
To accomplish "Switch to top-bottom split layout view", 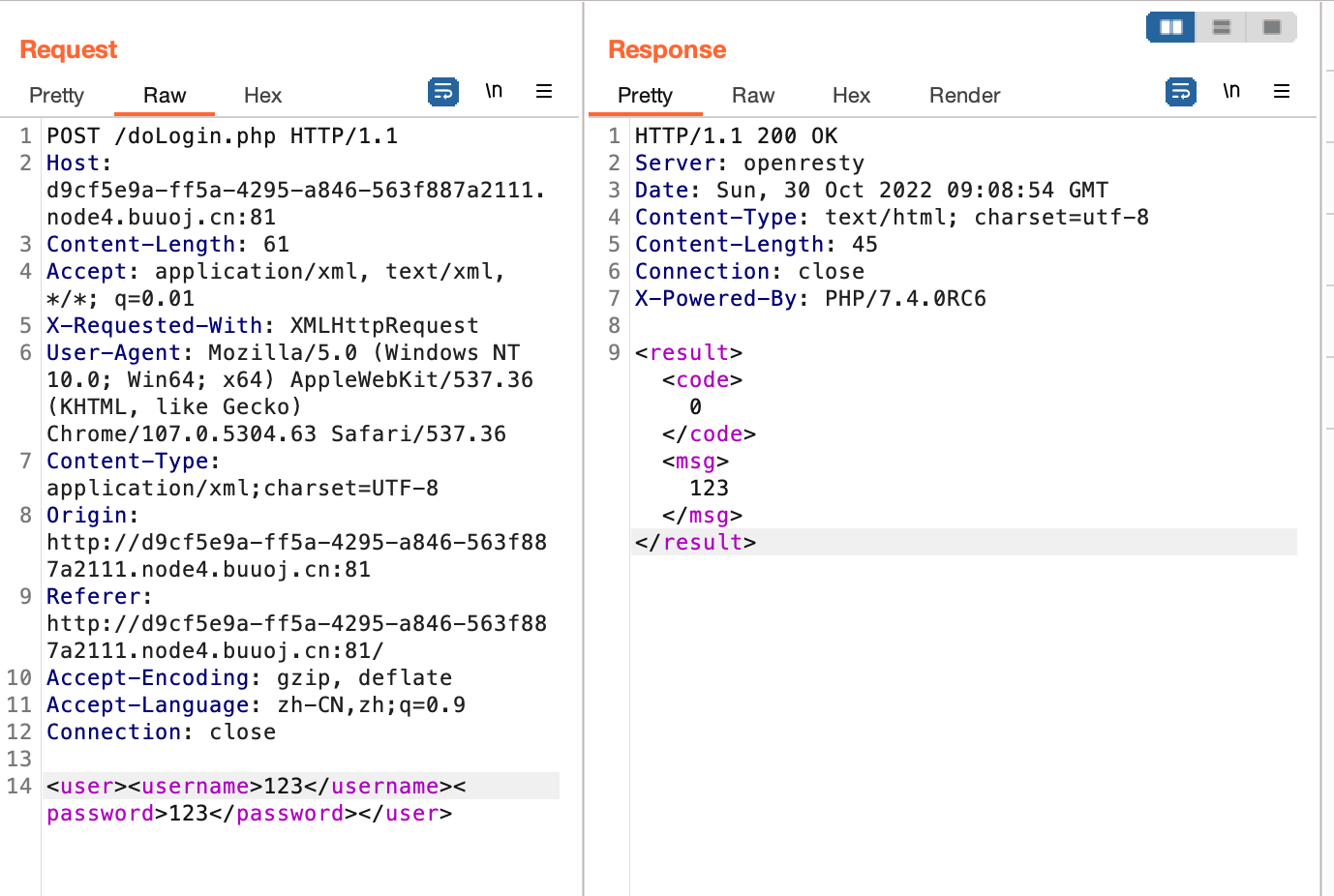I will [1222, 27].
